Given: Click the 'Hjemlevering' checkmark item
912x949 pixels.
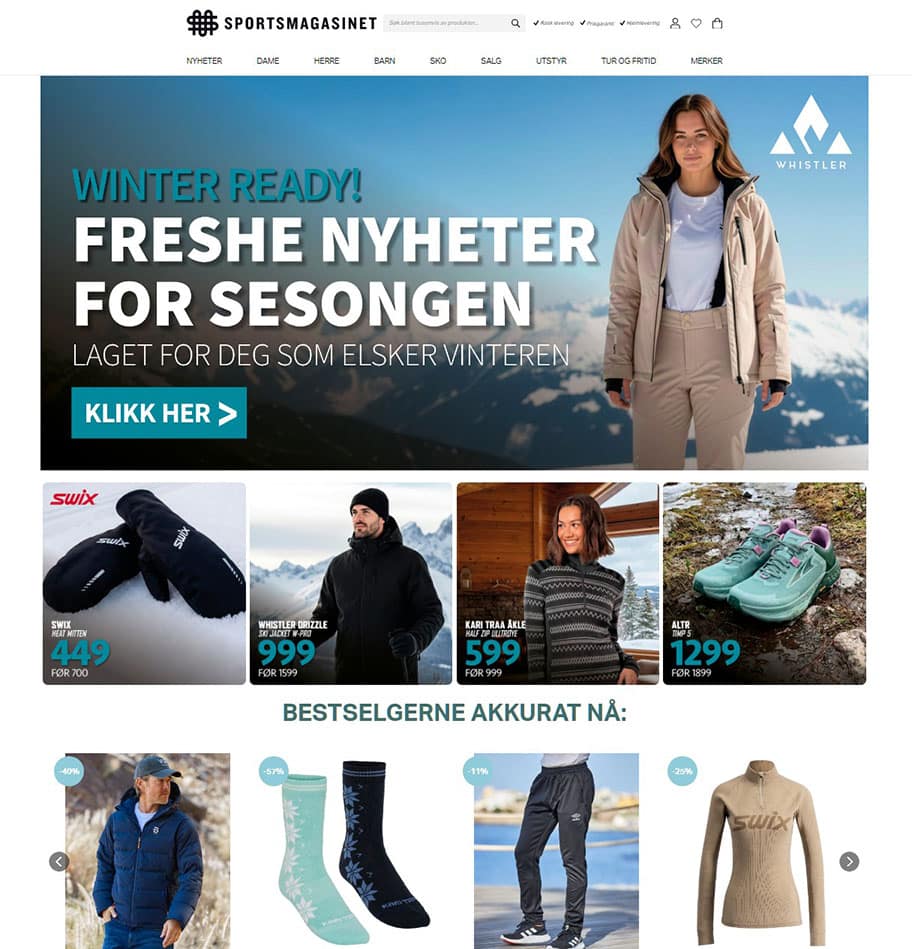Looking at the screenshot, I should (x=640, y=23).
